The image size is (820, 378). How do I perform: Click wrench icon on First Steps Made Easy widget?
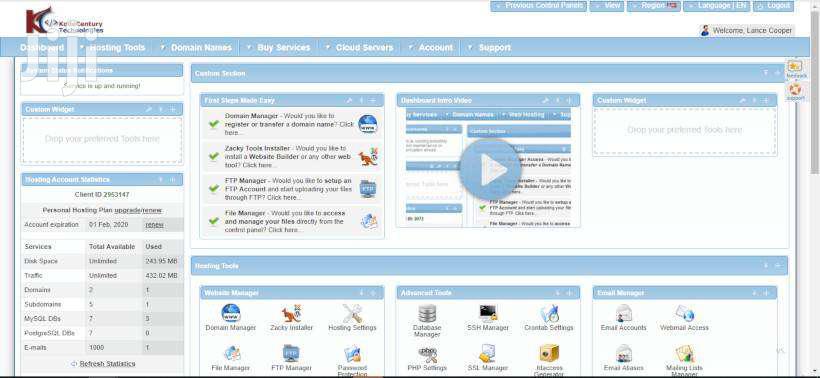tap(349, 100)
